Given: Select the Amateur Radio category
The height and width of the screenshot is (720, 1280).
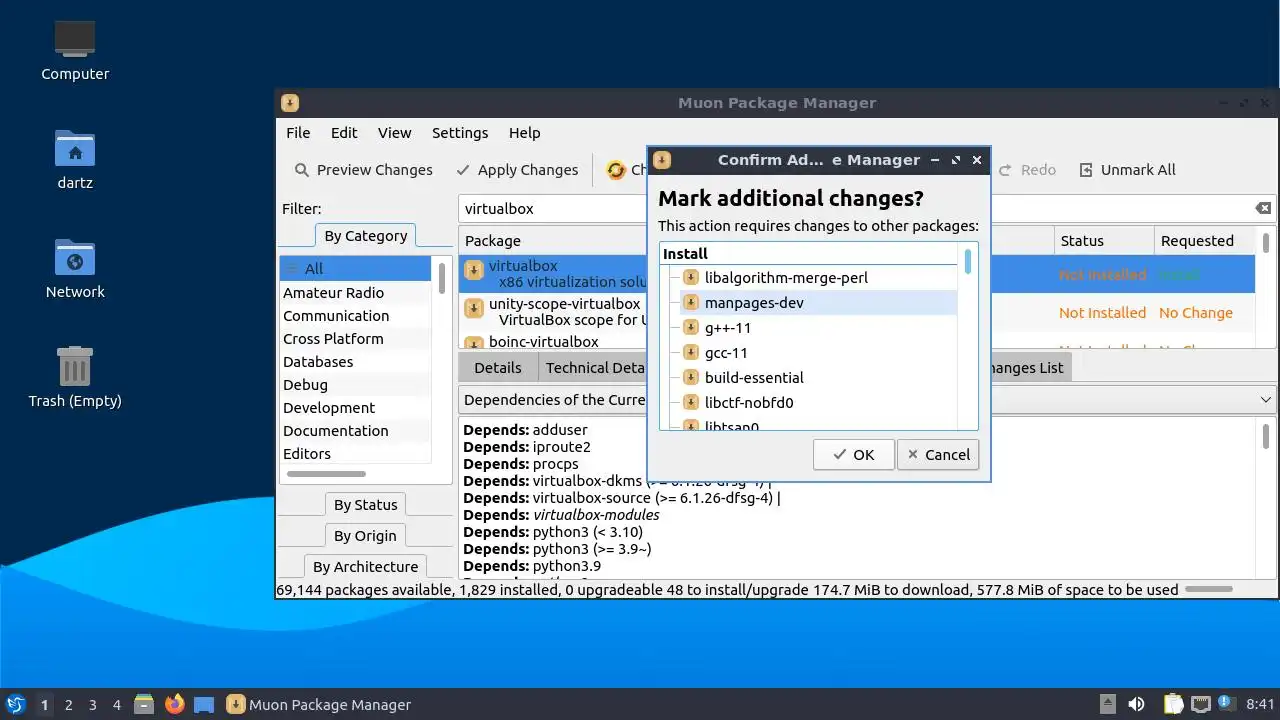Looking at the screenshot, I should coord(355,293).
